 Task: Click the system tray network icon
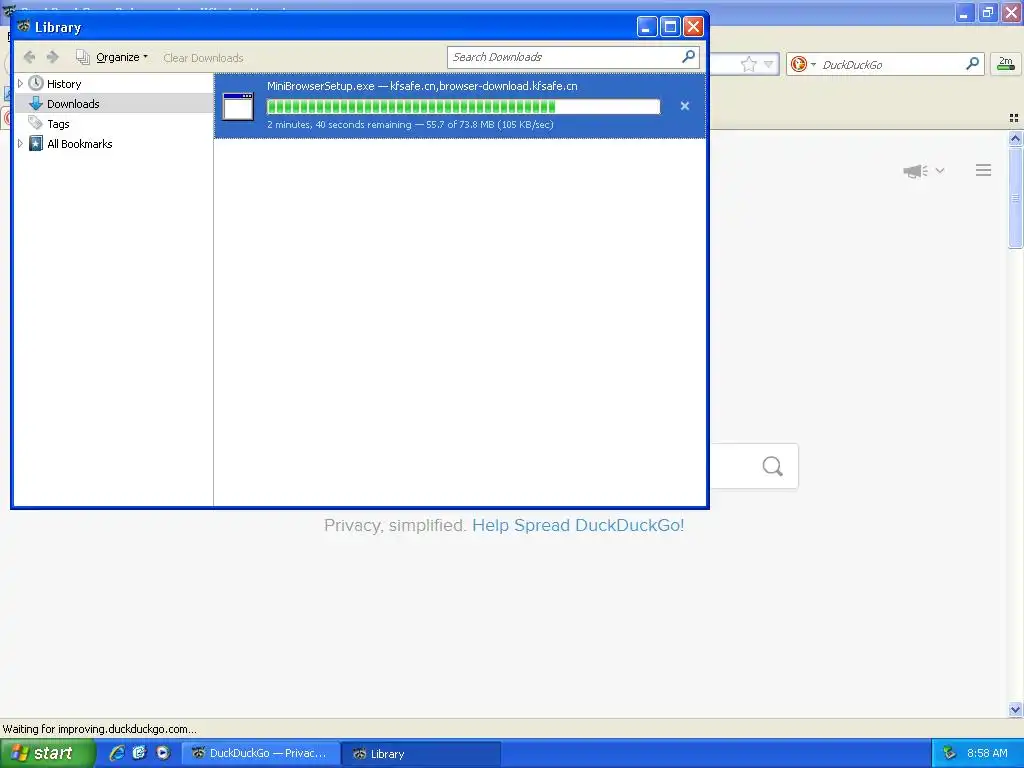[x=950, y=753]
